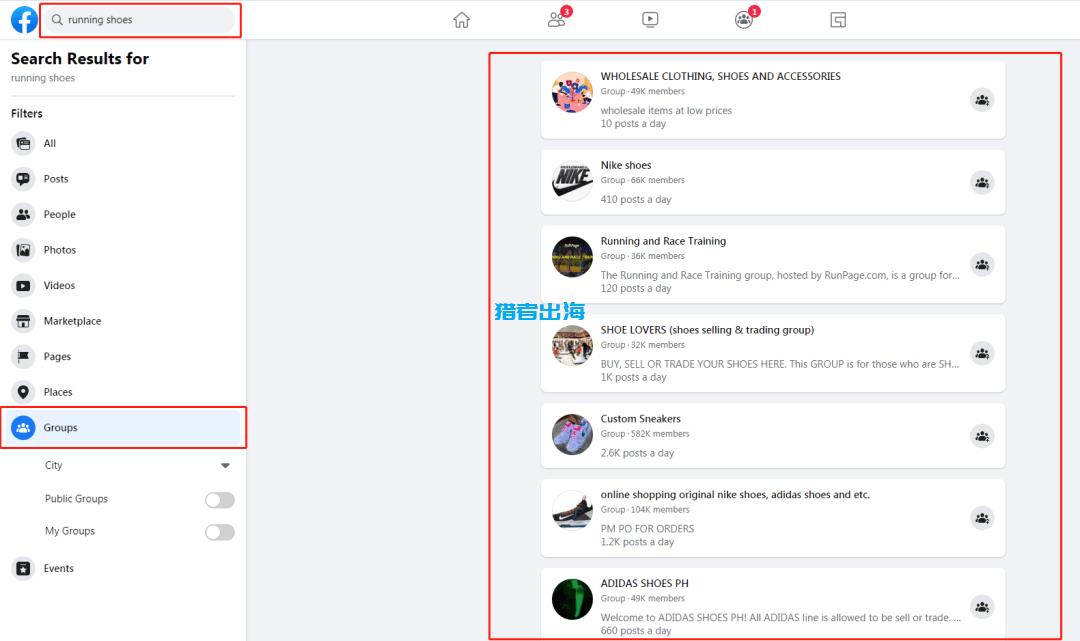
Task: Click '410 posts a day' text
Action: (636, 199)
